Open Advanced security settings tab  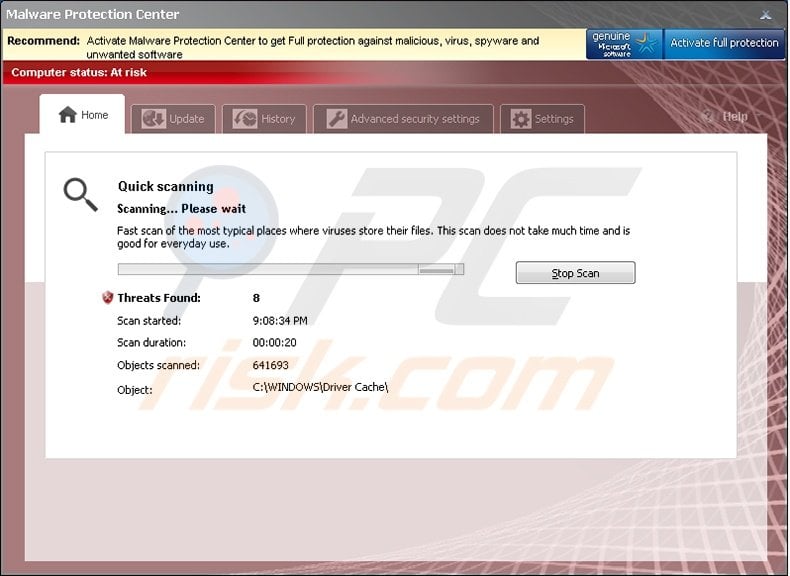pyautogui.click(x=403, y=119)
